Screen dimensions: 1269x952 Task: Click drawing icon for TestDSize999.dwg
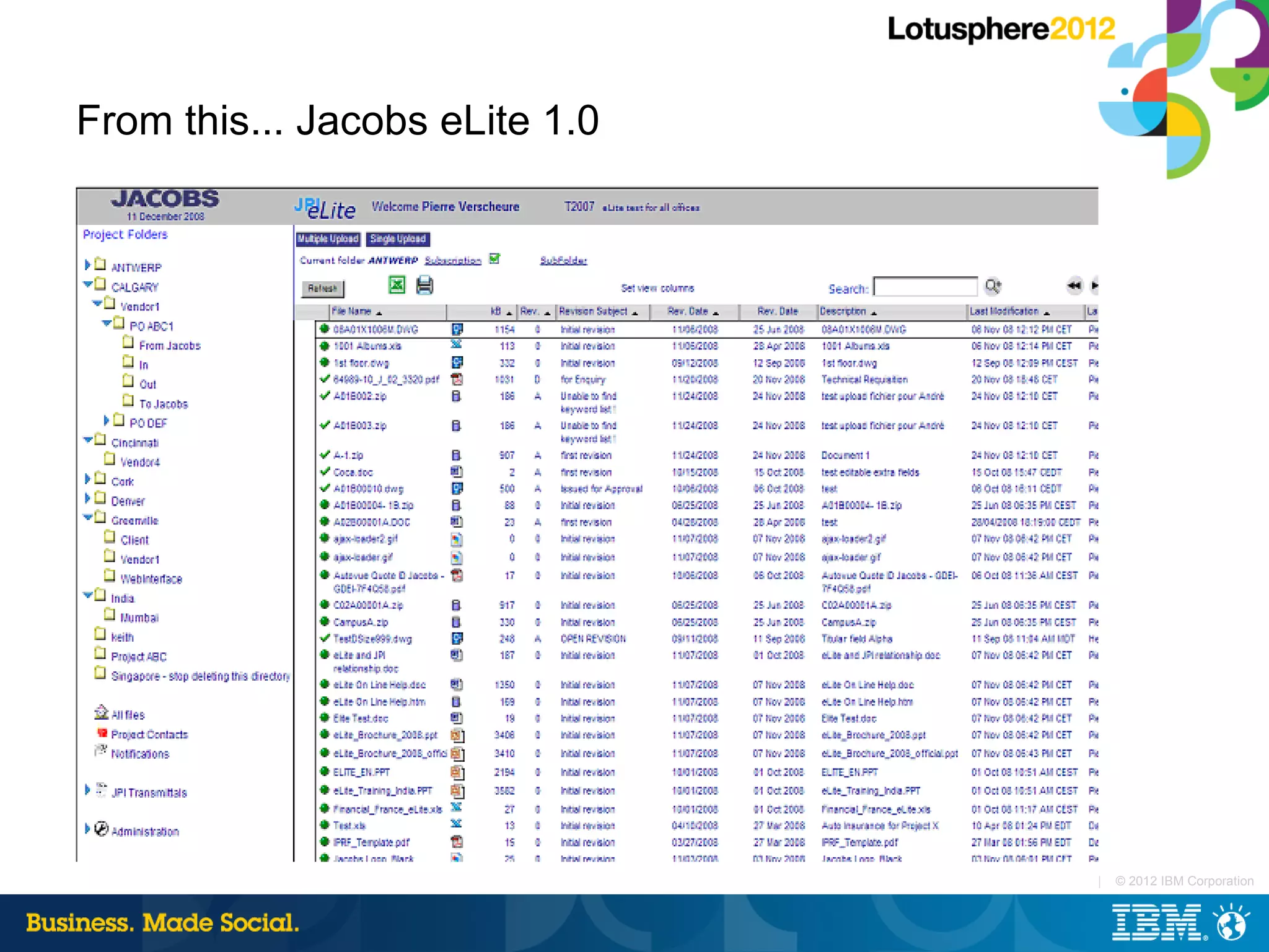457,638
